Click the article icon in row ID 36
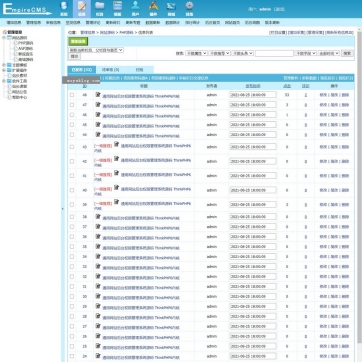The image size is (362, 362). [98, 237]
